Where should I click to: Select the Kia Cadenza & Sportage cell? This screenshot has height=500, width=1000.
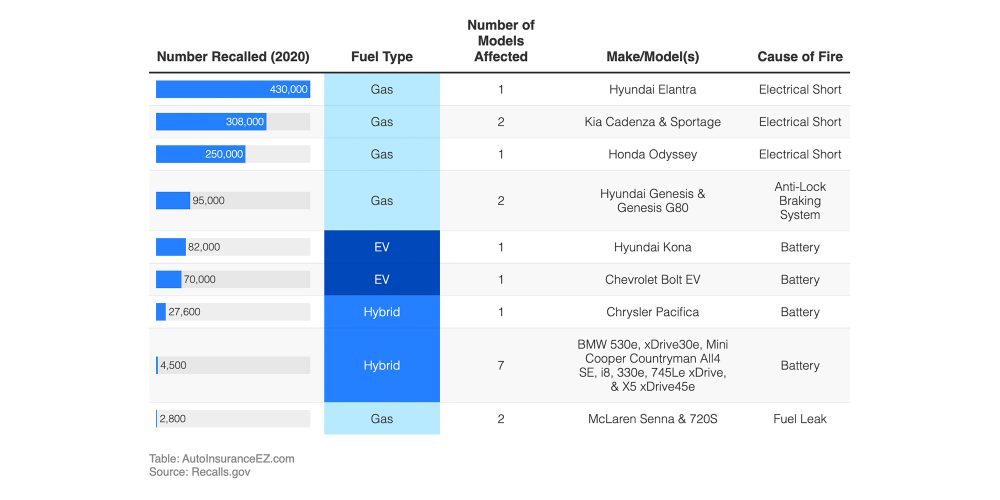pos(652,122)
